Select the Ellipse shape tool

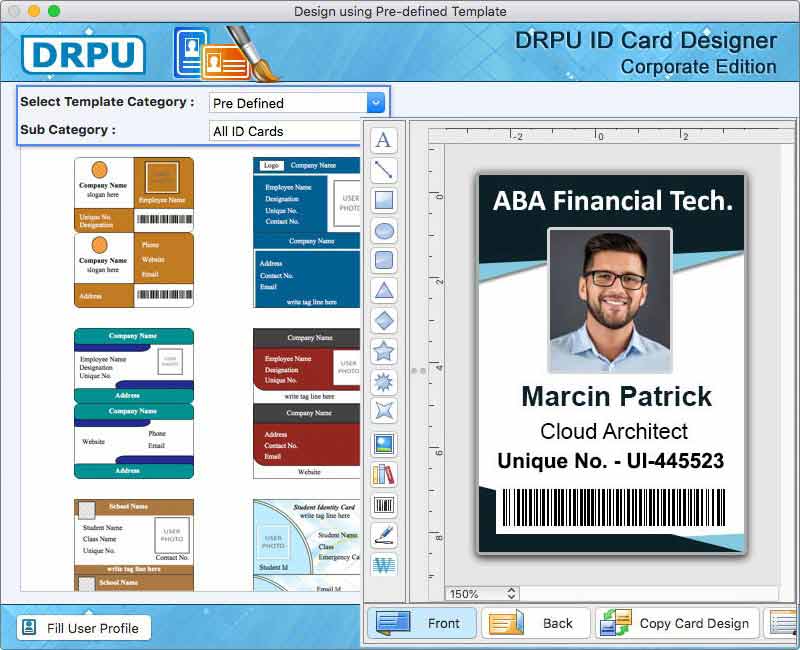[384, 231]
